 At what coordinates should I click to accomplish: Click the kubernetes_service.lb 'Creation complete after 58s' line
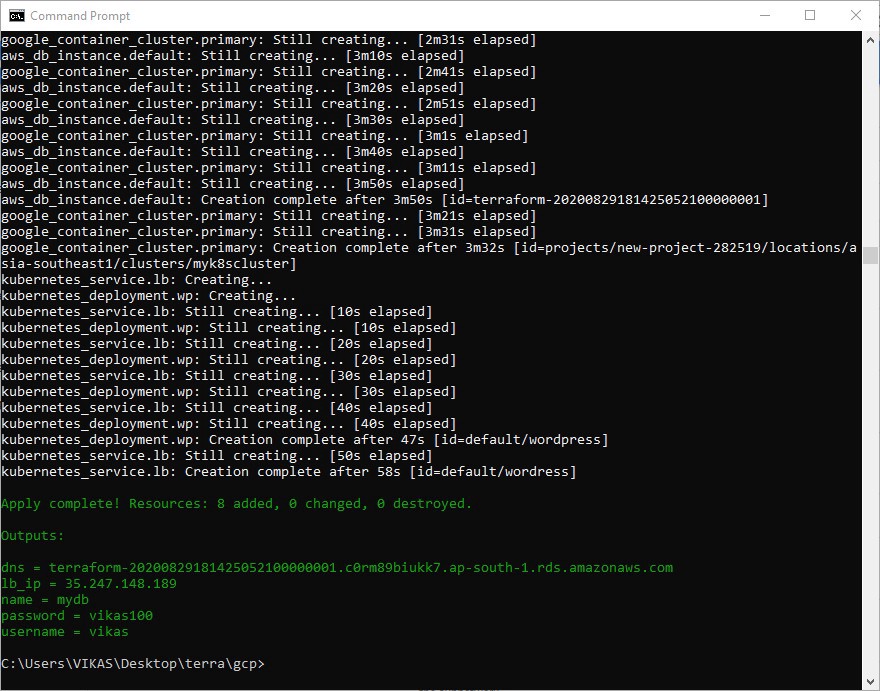pos(288,472)
